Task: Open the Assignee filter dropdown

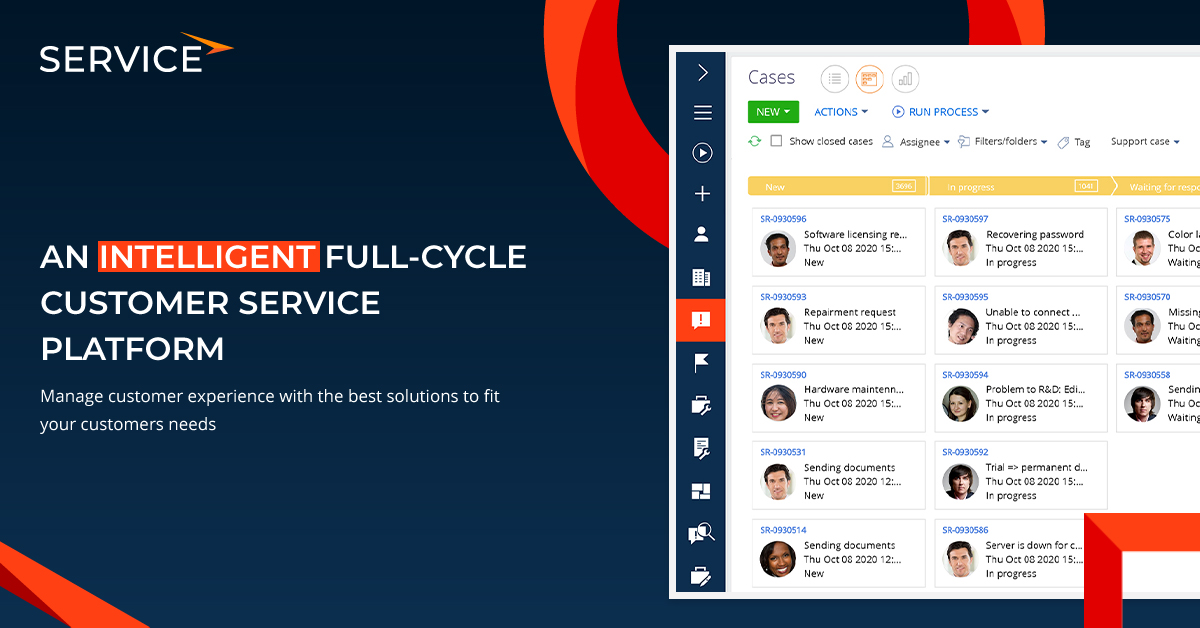Action: (916, 141)
